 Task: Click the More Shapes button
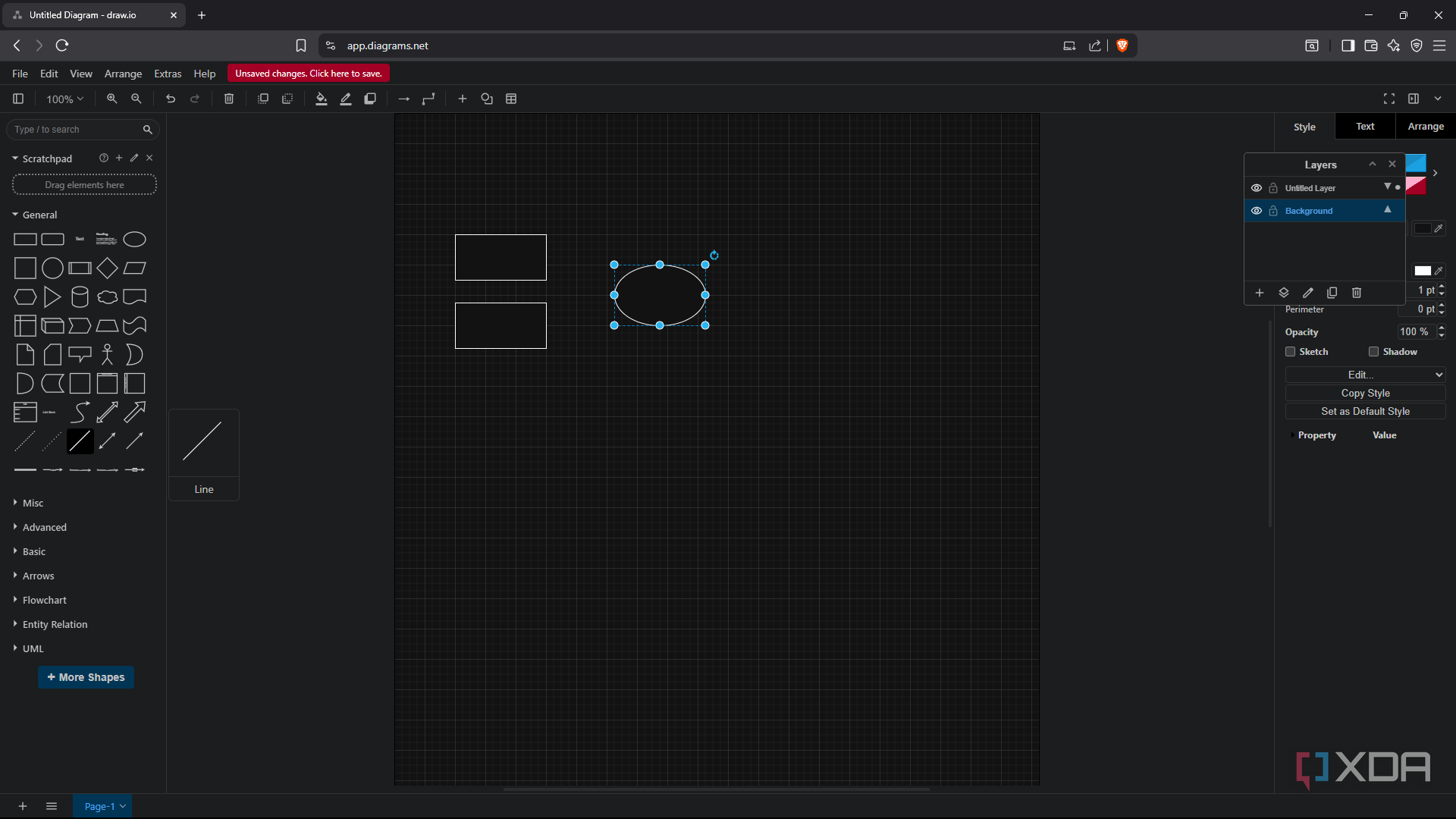point(86,677)
